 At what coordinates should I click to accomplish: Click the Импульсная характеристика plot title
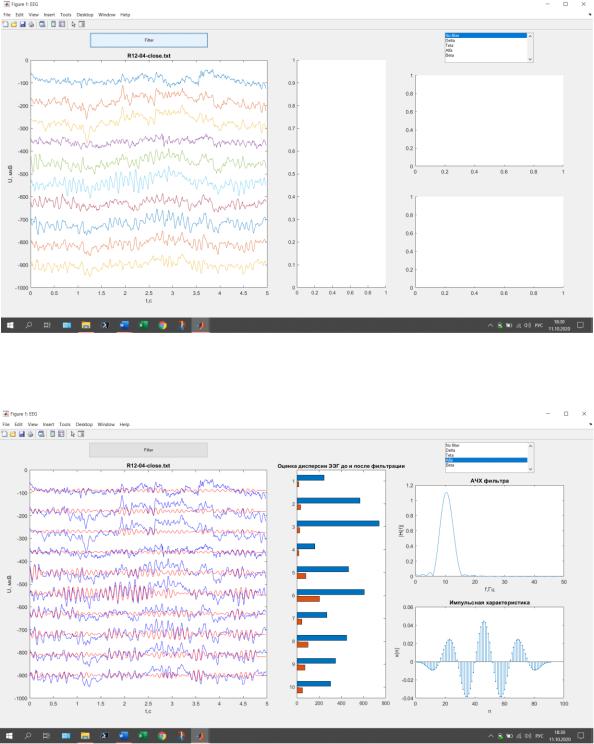pos(490,603)
